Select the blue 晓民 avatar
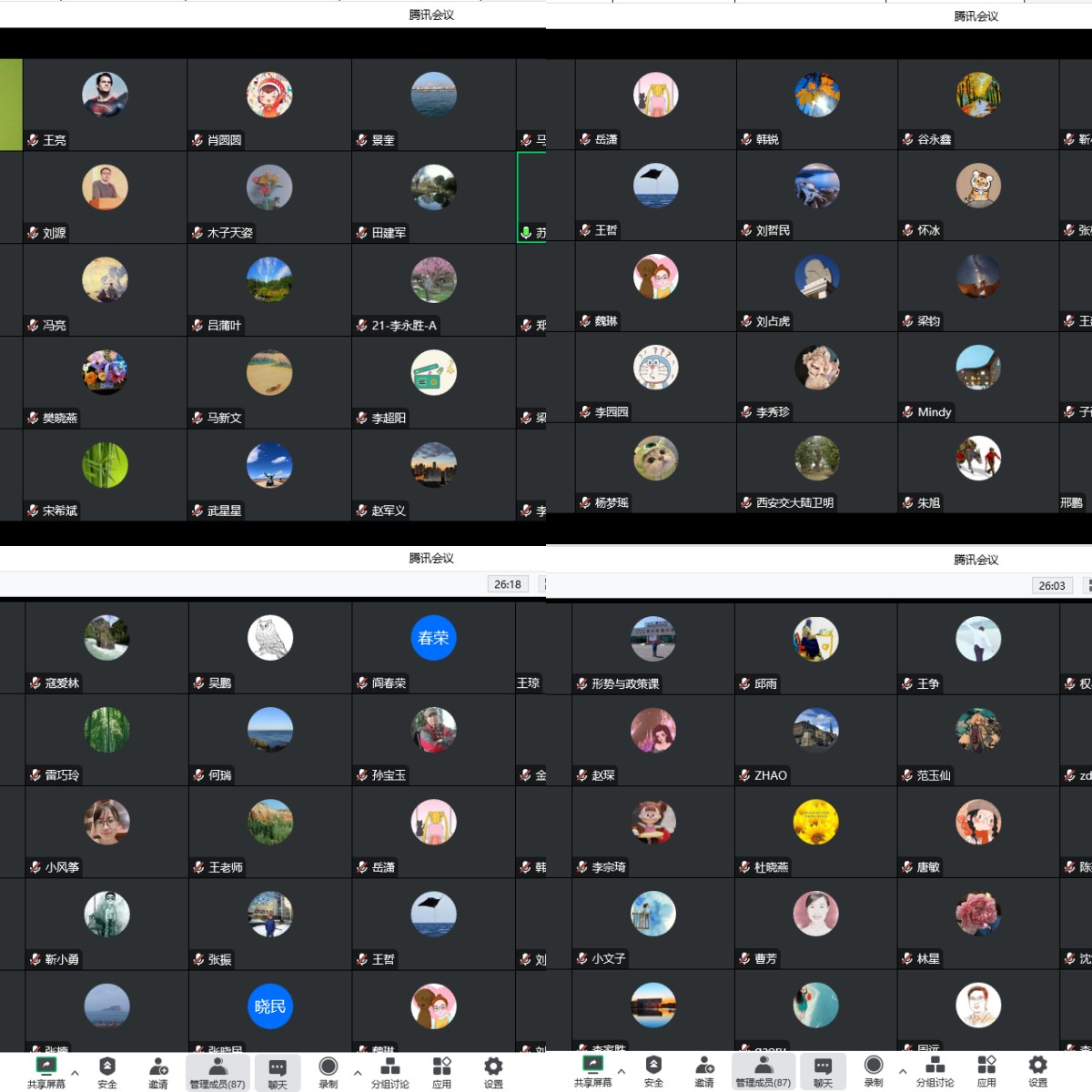Screen dimensions: 1092x1092 (270, 1006)
